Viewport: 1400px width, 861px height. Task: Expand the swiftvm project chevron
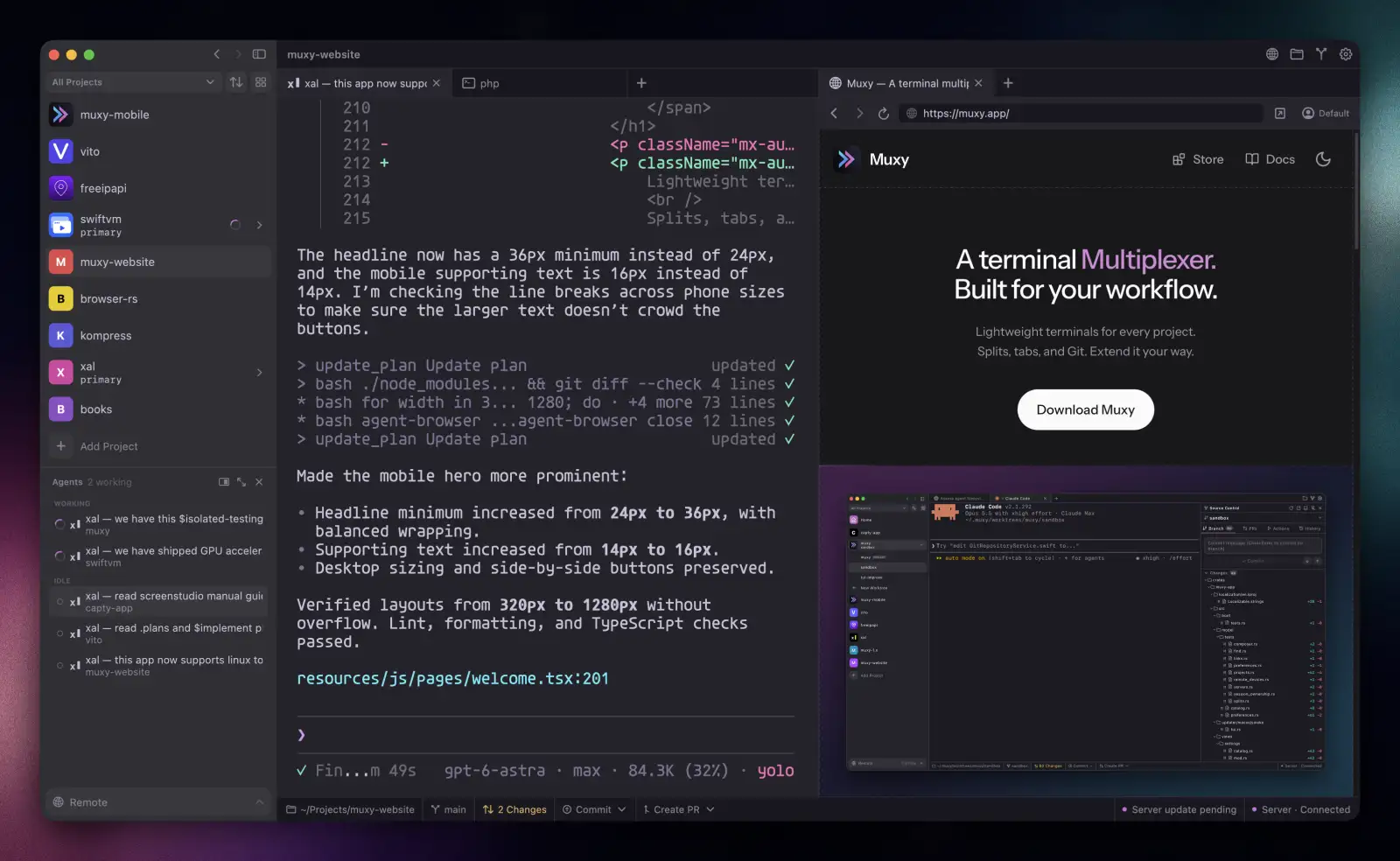point(259,225)
